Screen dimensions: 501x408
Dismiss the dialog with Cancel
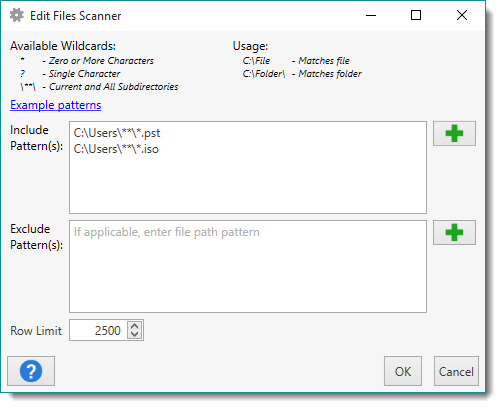tap(456, 371)
